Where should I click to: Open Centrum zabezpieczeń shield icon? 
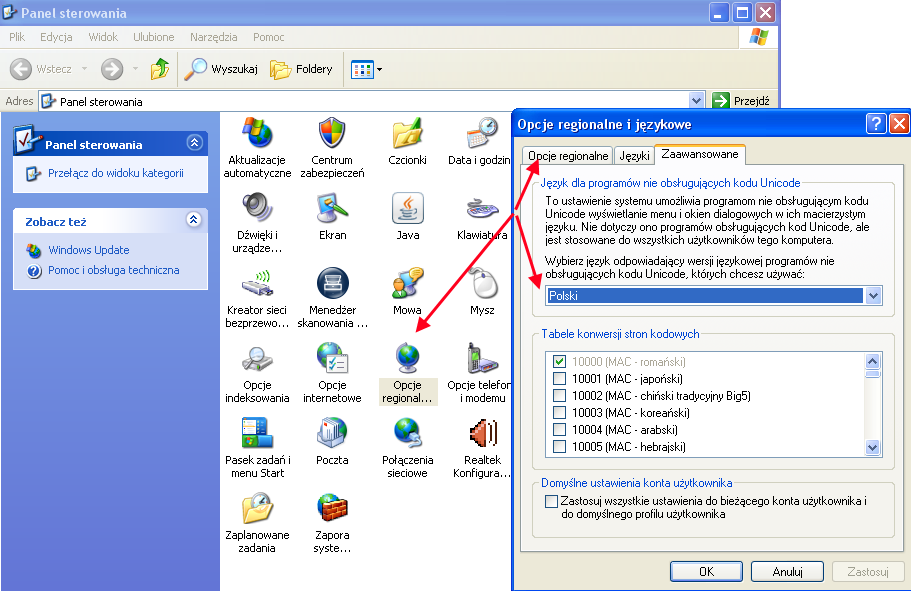point(331,133)
